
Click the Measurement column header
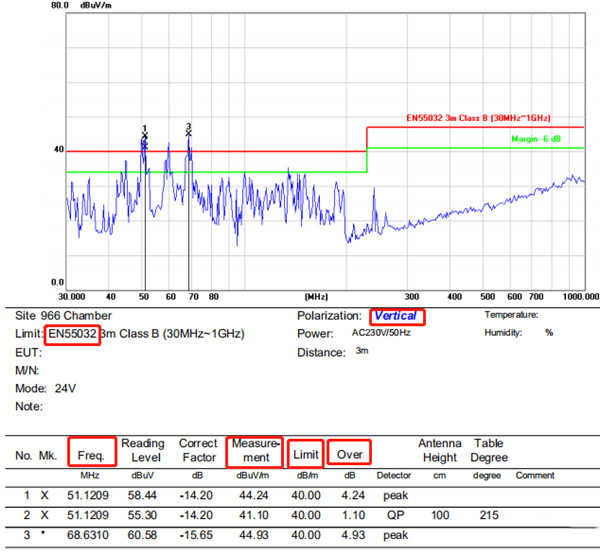click(x=255, y=450)
